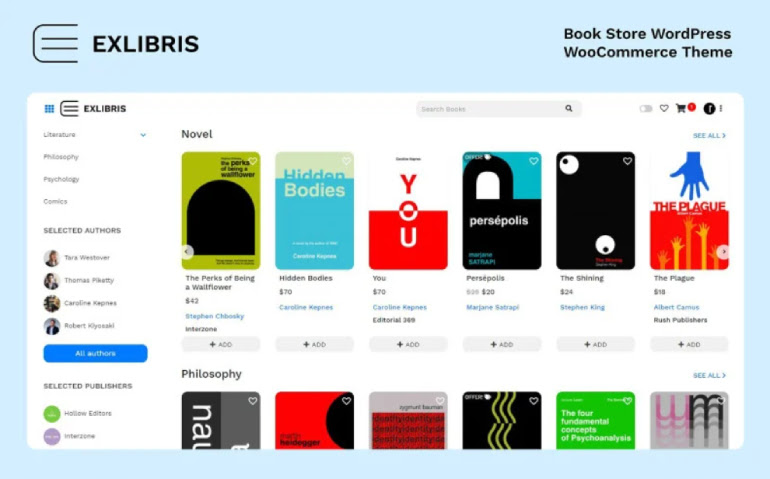Open See All for Philosophy section
The image size is (770, 479).
click(x=709, y=375)
